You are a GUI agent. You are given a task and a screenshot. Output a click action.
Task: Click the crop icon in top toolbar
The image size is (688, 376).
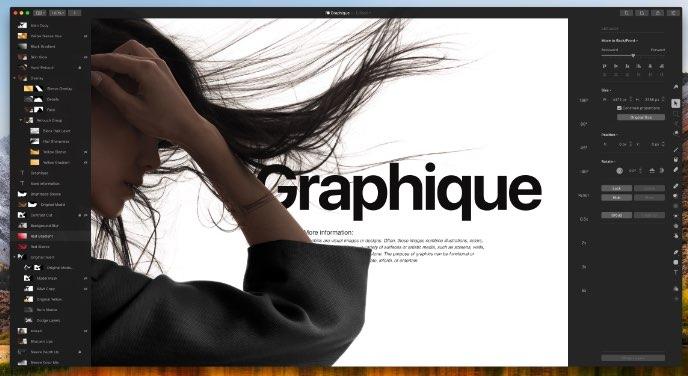point(626,13)
